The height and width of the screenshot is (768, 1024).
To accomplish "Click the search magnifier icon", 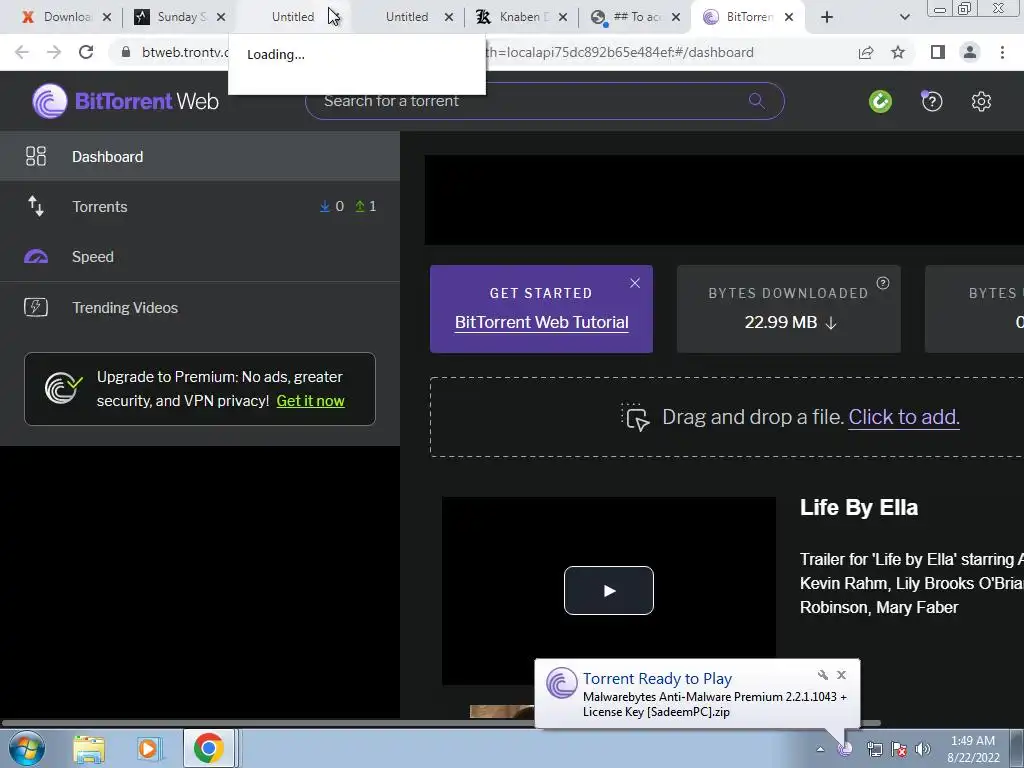I will pyautogui.click(x=756, y=101).
